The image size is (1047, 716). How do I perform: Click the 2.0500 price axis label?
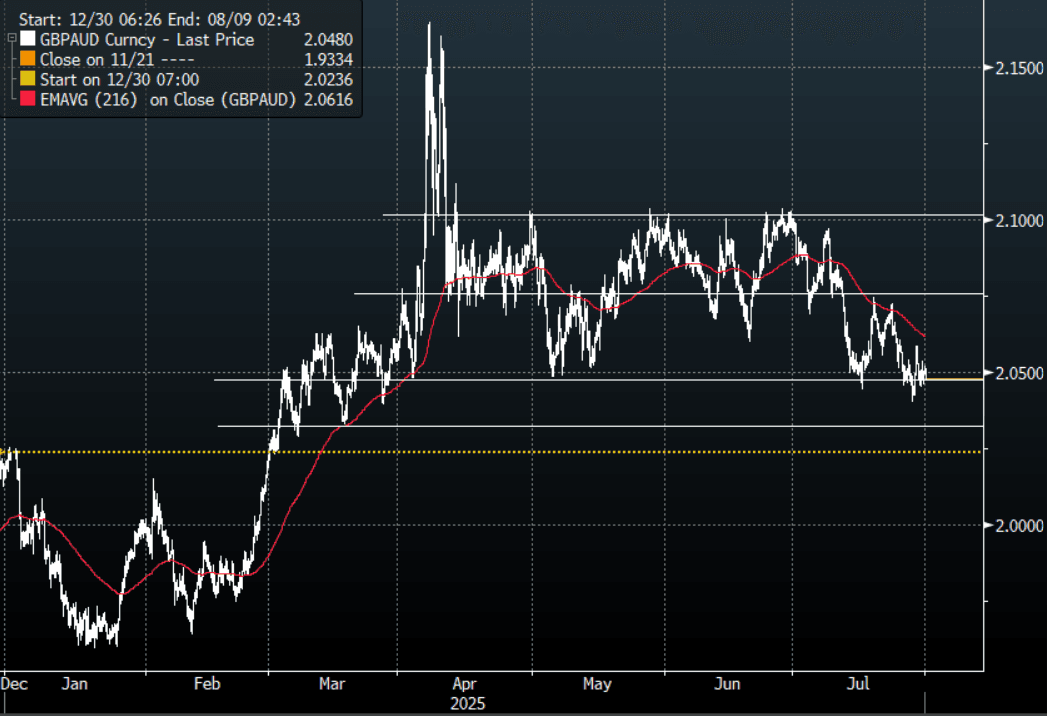click(x=1019, y=373)
